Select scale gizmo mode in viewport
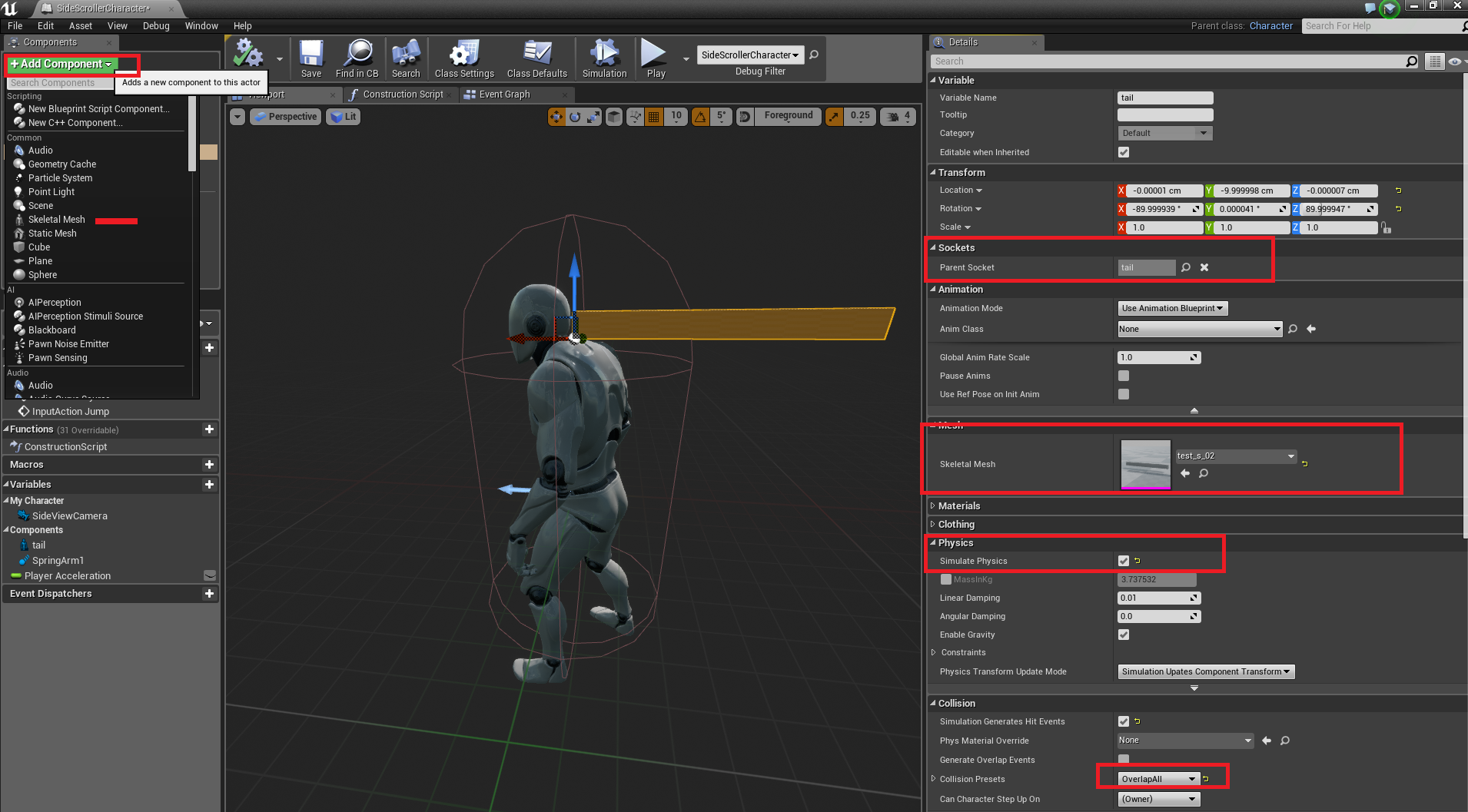 point(593,117)
